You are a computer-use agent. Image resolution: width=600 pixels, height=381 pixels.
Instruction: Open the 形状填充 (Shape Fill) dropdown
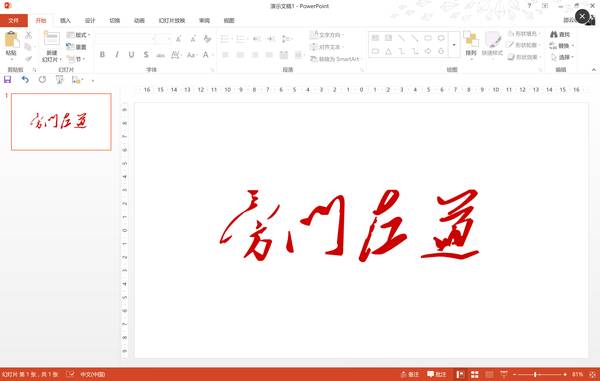pyautogui.click(x=523, y=34)
